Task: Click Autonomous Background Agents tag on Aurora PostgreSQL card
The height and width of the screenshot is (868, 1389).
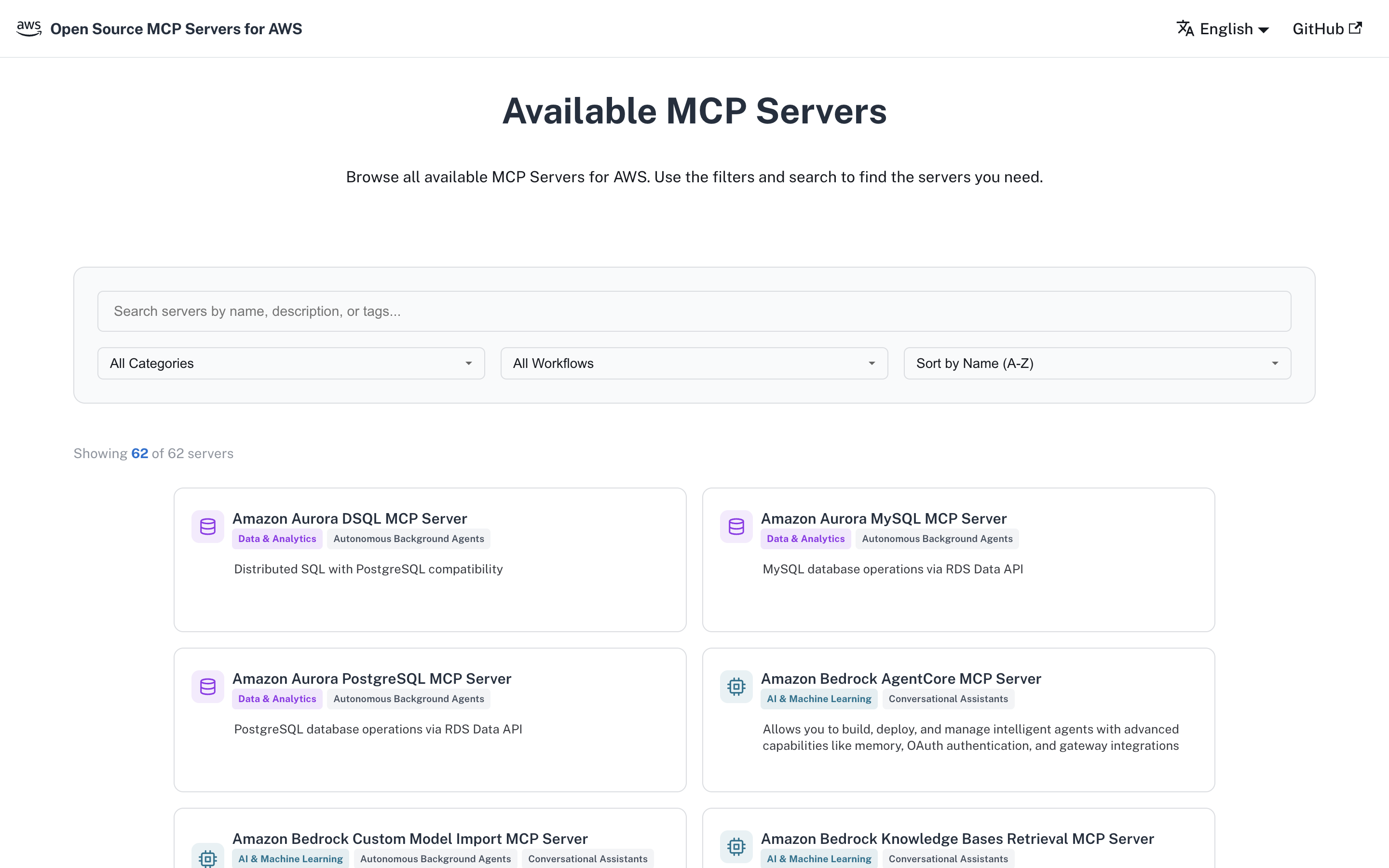Action: coord(409,699)
